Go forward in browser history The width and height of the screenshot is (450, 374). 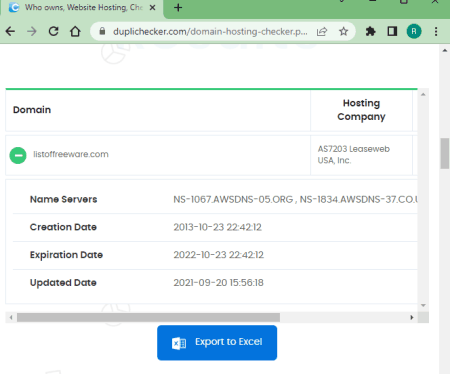(x=32, y=32)
